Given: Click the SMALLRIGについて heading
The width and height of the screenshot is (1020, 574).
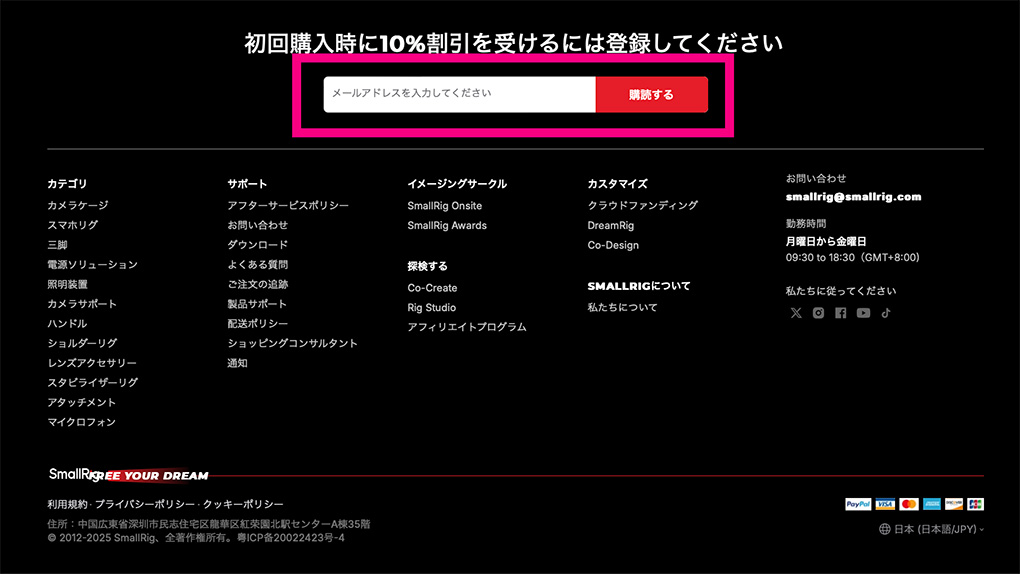Looking at the screenshot, I should [x=639, y=286].
